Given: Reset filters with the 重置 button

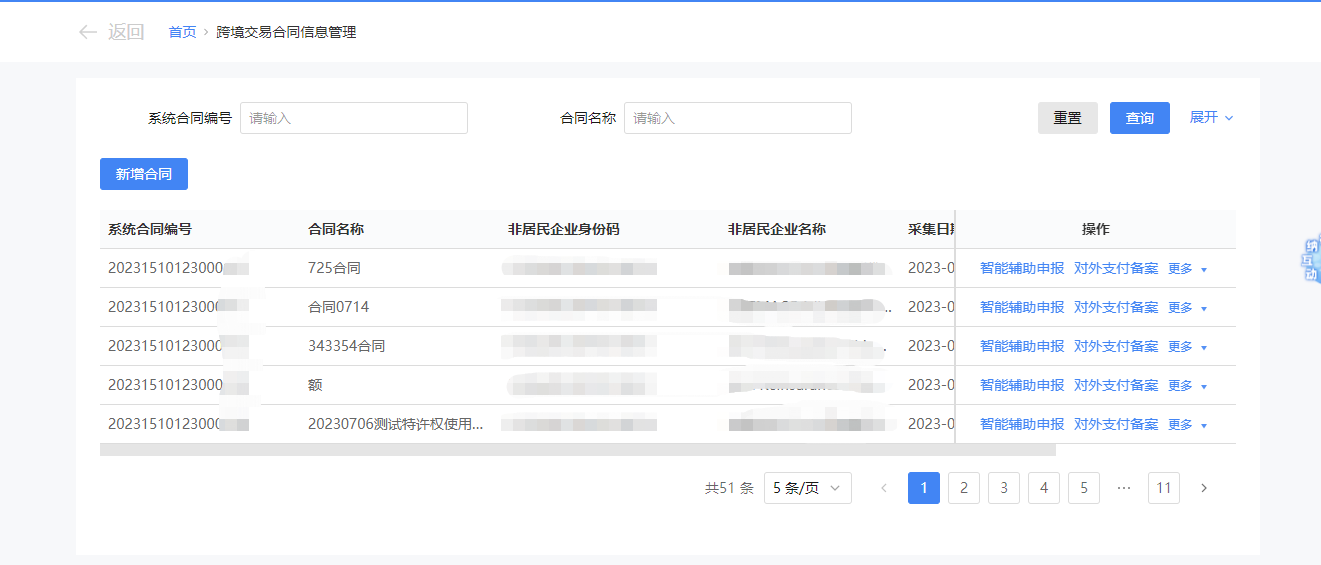Looking at the screenshot, I should (1067, 118).
